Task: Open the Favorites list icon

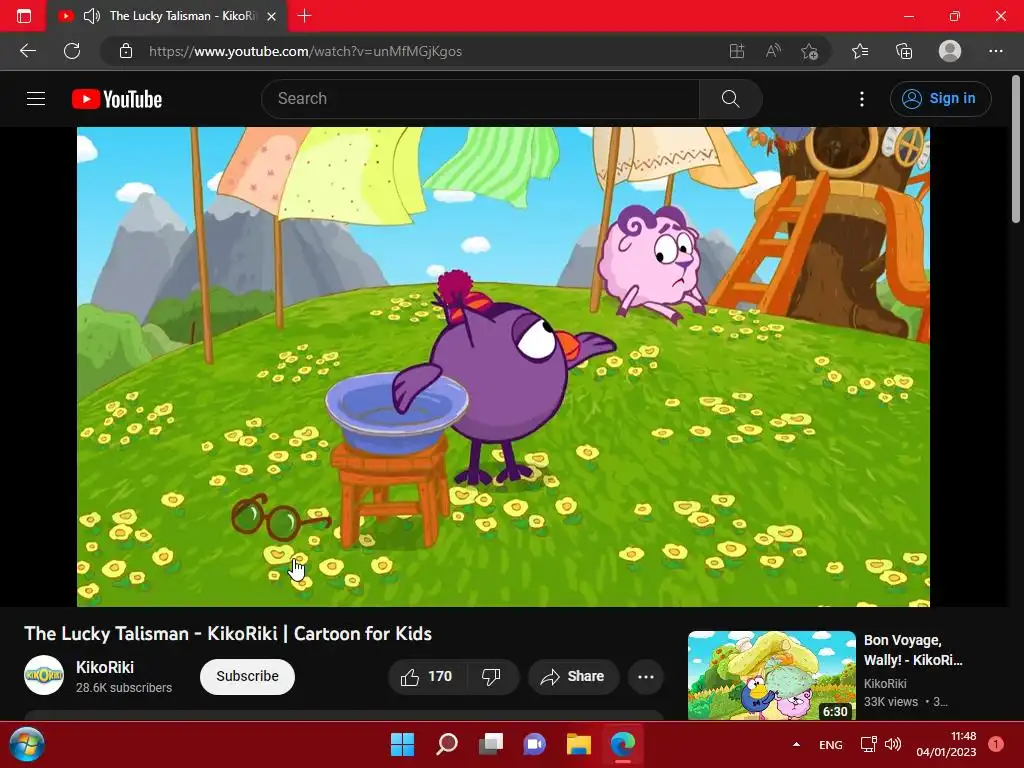Action: tap(860, 51)
